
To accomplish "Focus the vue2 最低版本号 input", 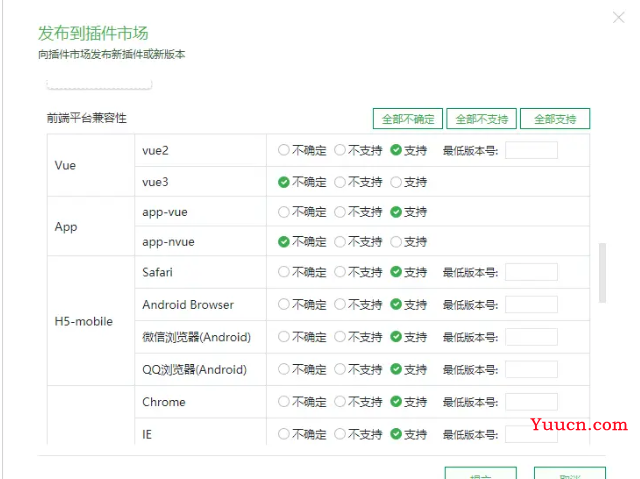I will [x=531, y=150].
